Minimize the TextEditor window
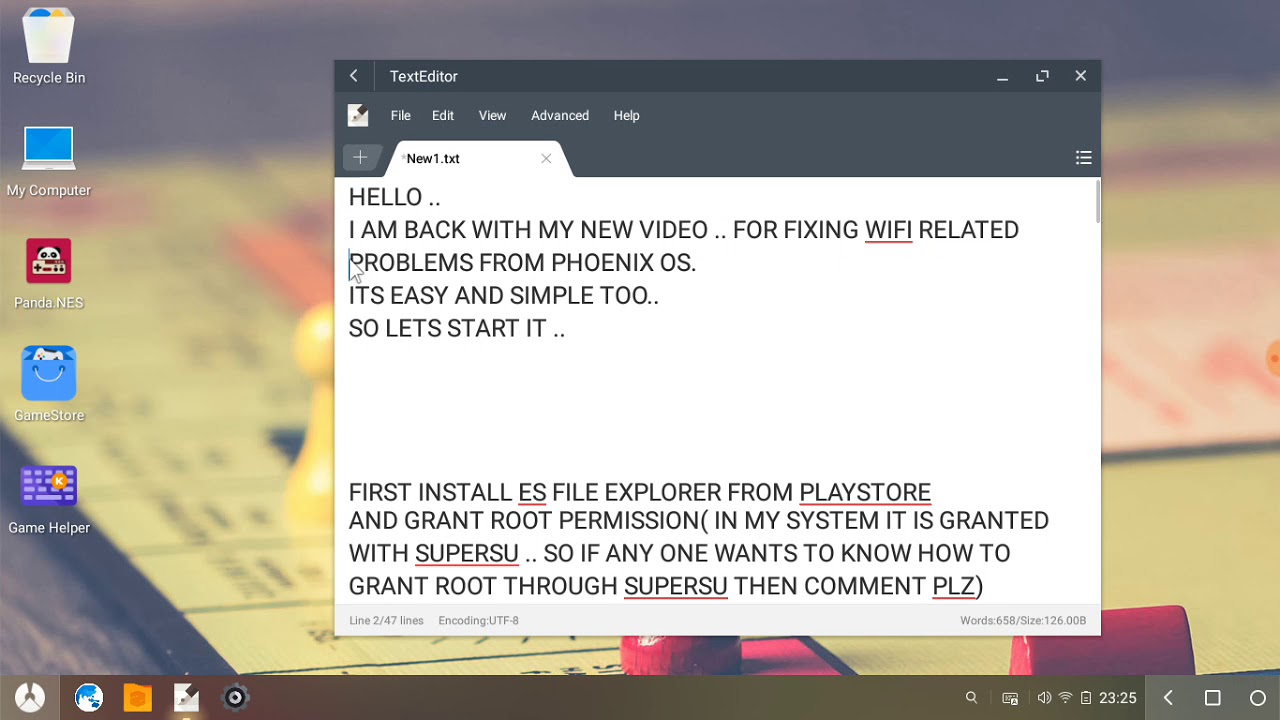 tap(1002, 77)
